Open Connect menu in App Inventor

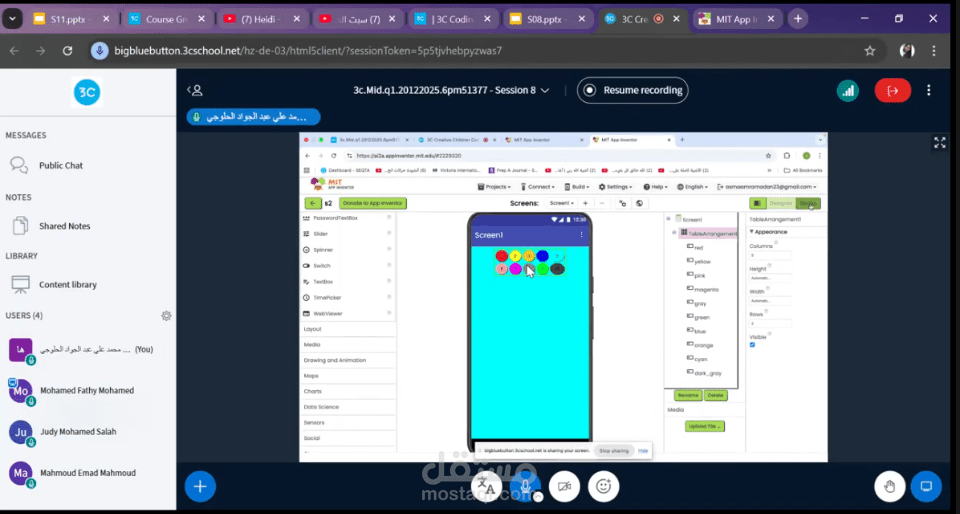coord(538,187)
